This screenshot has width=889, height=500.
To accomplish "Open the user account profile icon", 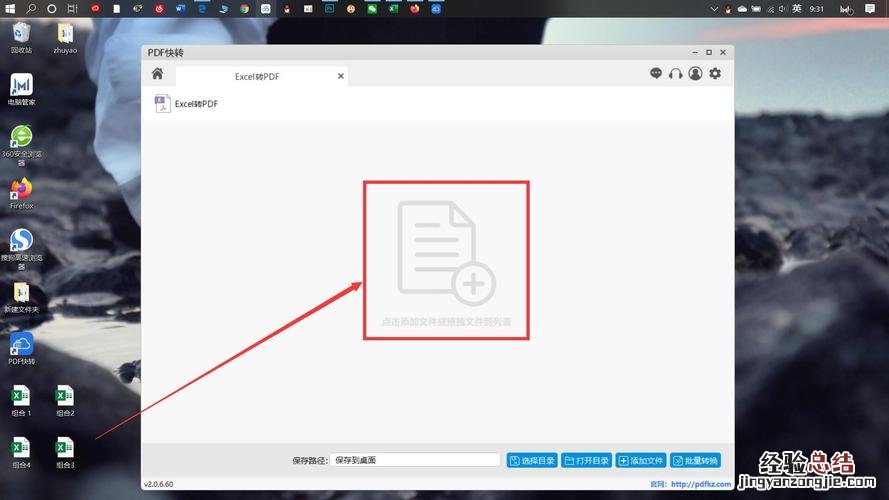I will (x=695, y=74).
